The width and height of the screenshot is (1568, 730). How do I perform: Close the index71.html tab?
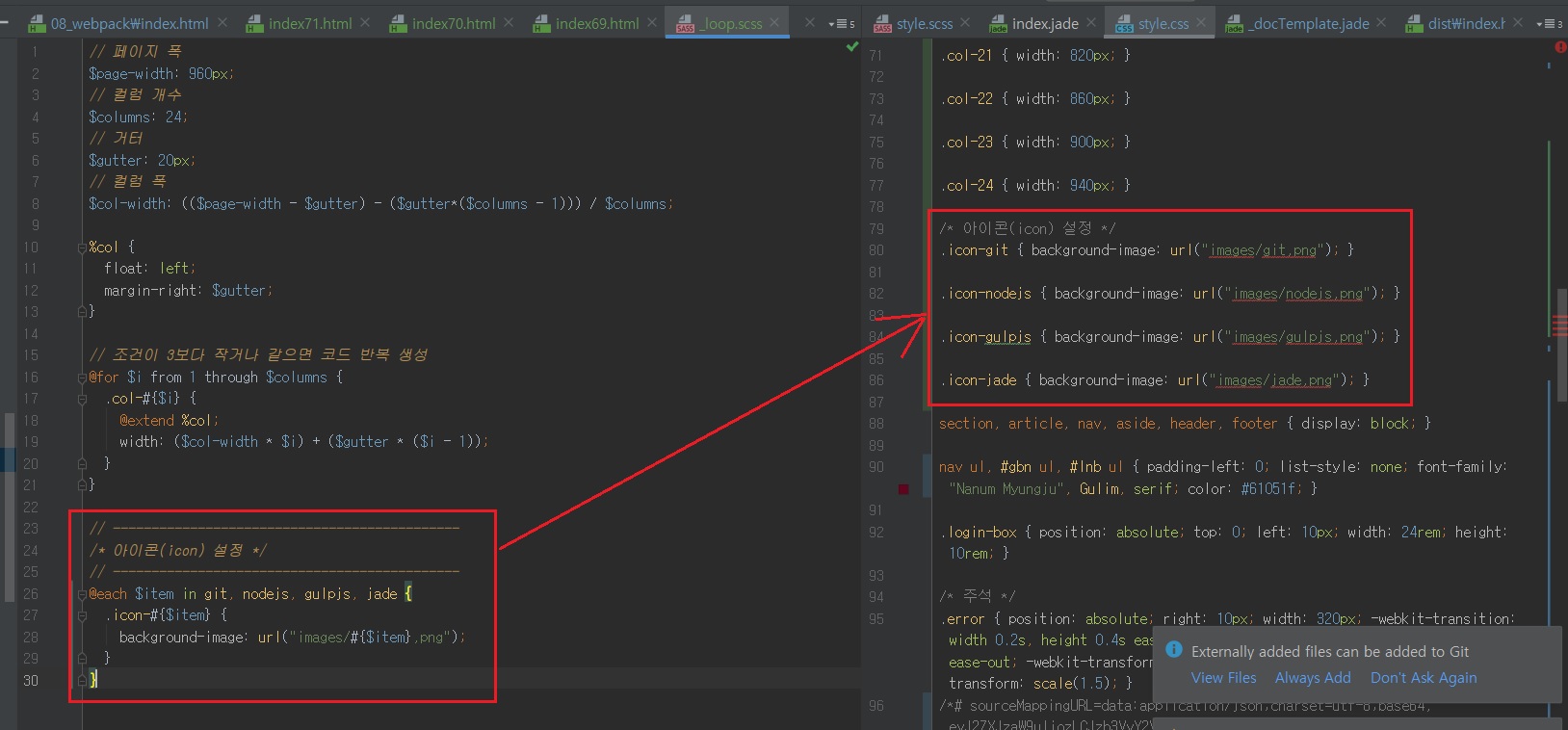point(365,22)
